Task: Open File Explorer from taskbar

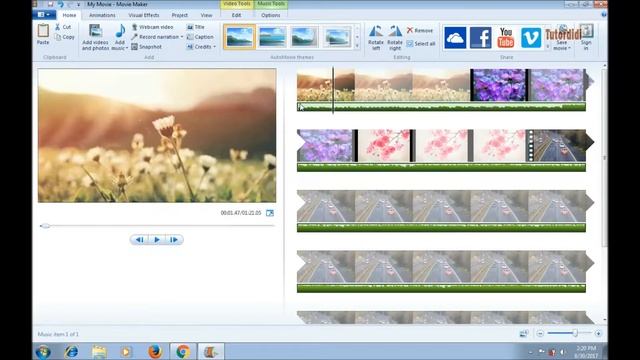Action: click(99, 351)
